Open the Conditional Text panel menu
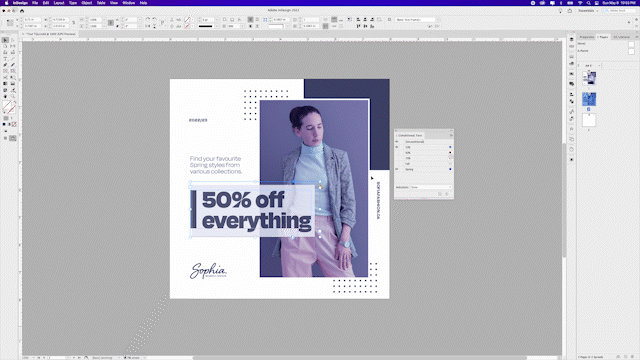 click(451, 135)
